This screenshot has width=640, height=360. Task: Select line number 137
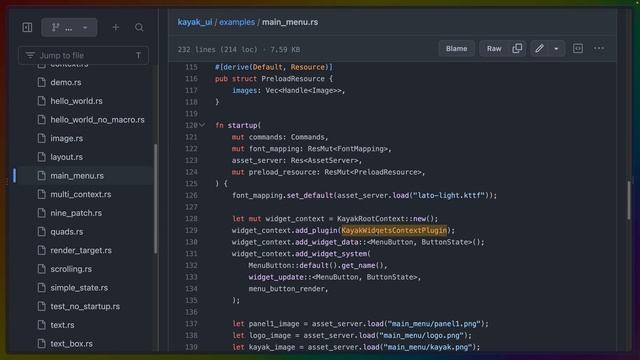click(x=191, y=324)
